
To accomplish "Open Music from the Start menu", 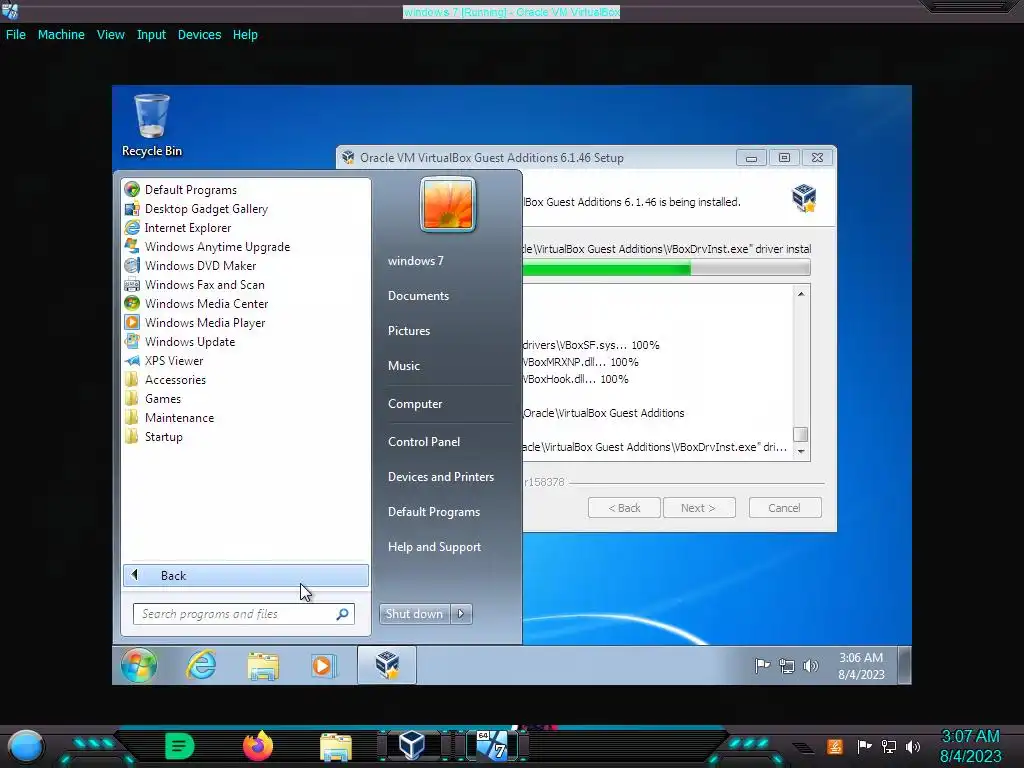I will point(404,366).
